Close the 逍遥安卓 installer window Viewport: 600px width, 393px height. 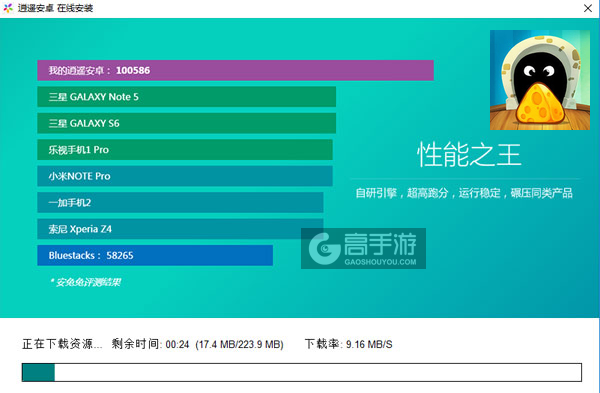click(588, 8)
